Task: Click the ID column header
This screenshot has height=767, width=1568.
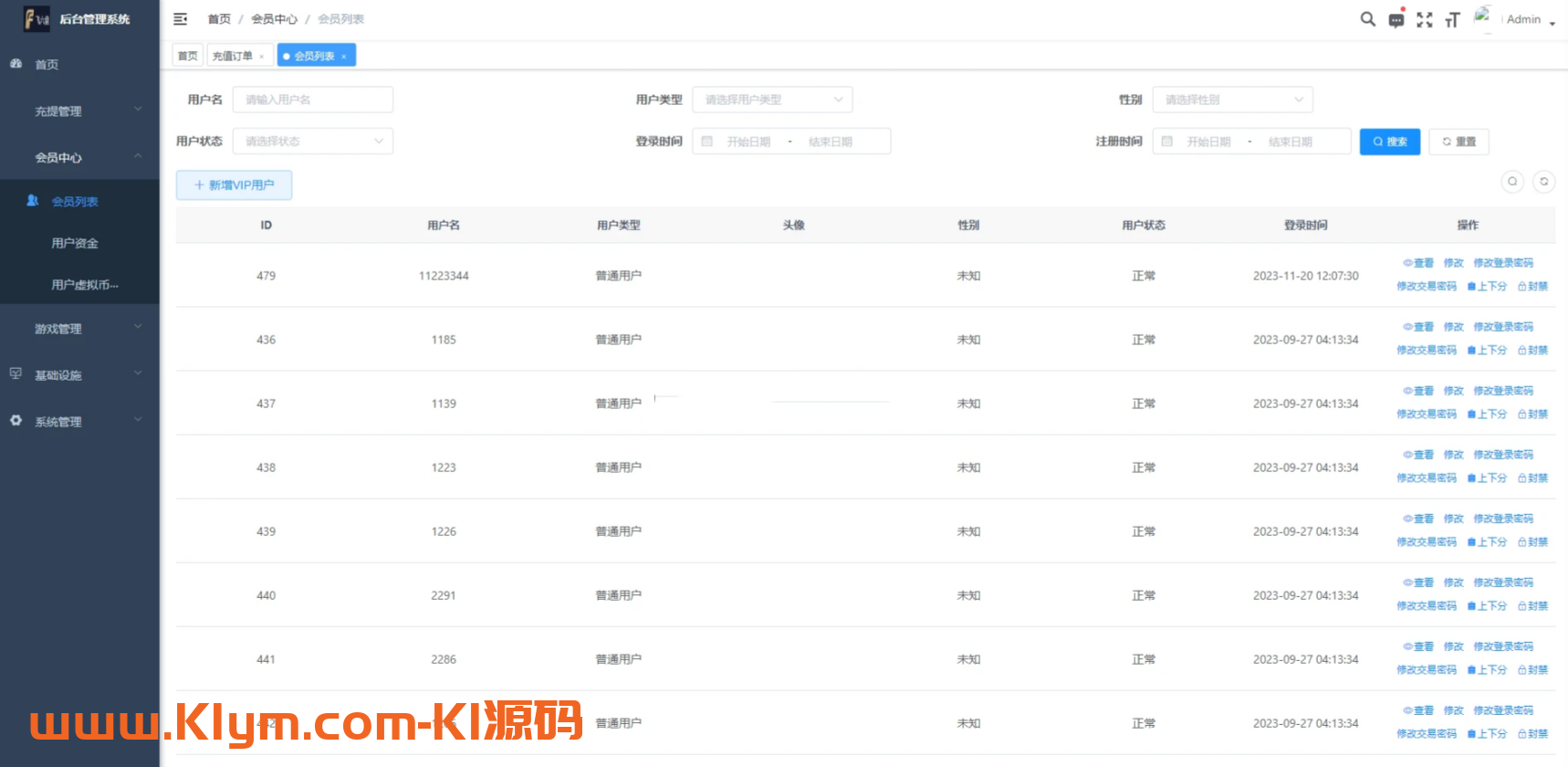Action: click(x=266, y=226)
